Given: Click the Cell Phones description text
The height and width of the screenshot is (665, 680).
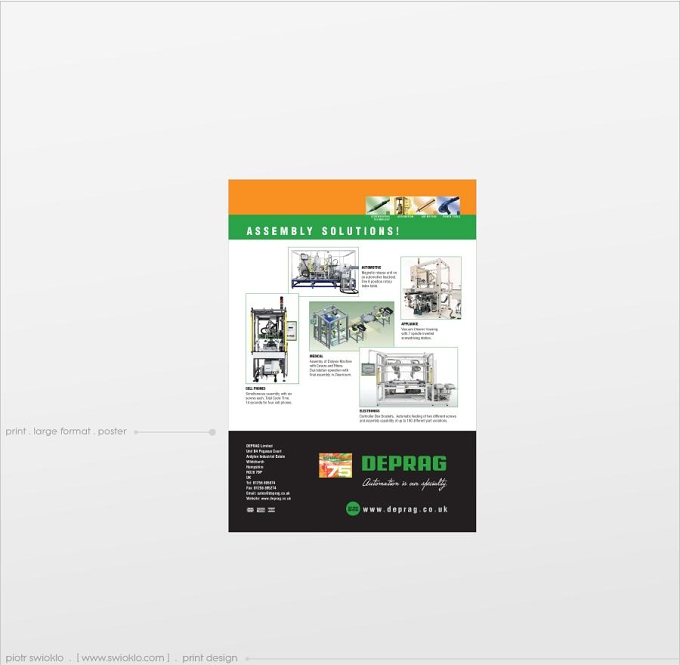Looking at the screenshot, I should click(269, 396).
